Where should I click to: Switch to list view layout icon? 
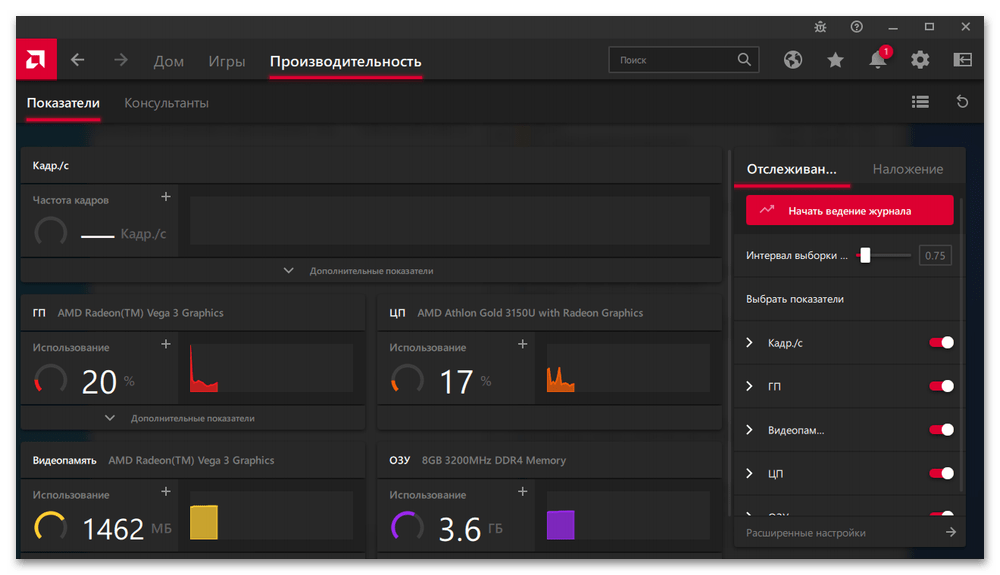(x=920, y=102)
